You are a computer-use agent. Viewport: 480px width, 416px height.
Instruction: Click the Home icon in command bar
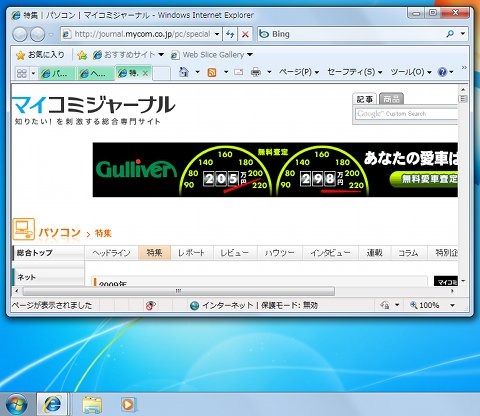(x=184, y=72)
